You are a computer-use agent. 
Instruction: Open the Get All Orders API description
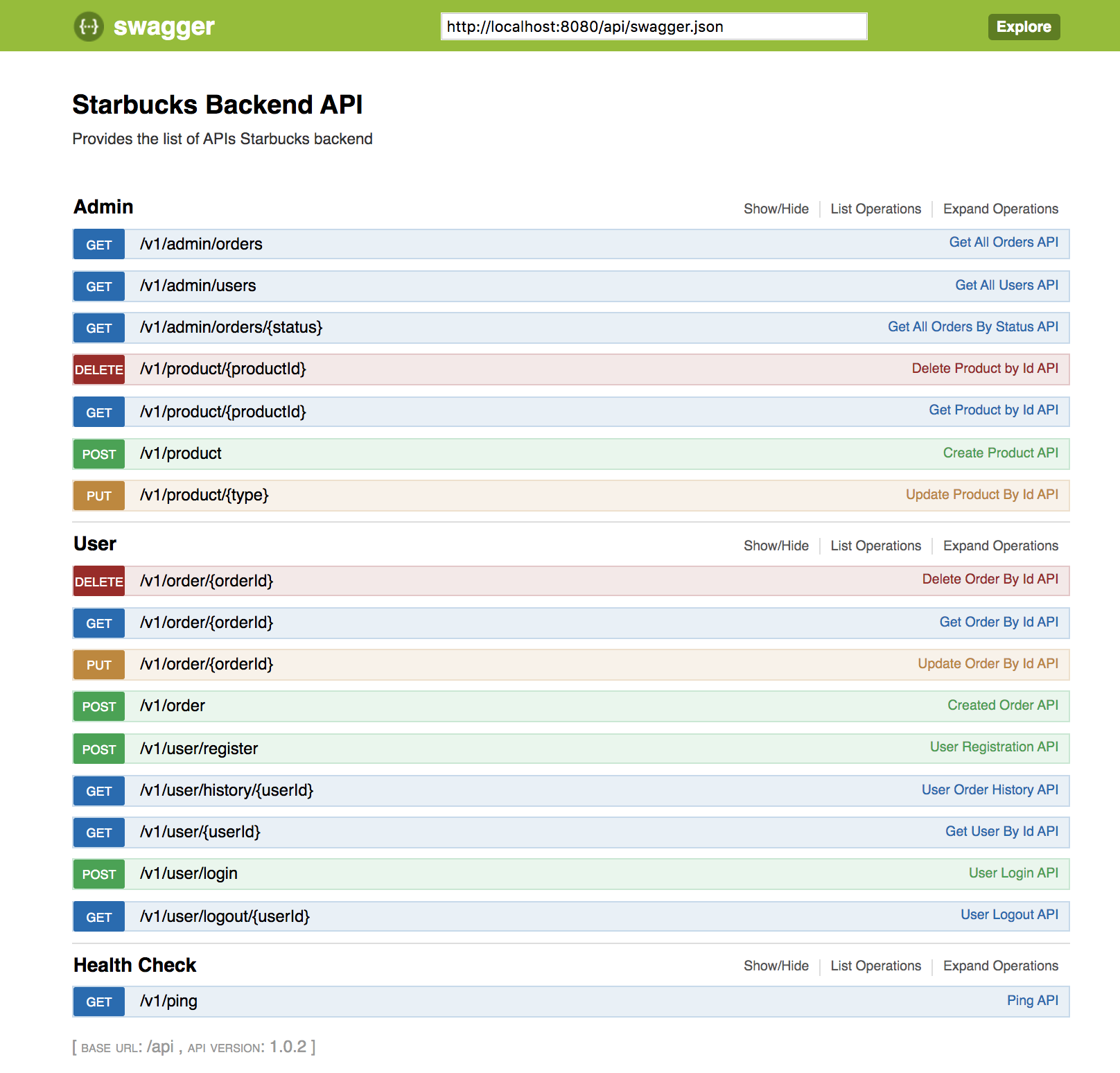1003,242
